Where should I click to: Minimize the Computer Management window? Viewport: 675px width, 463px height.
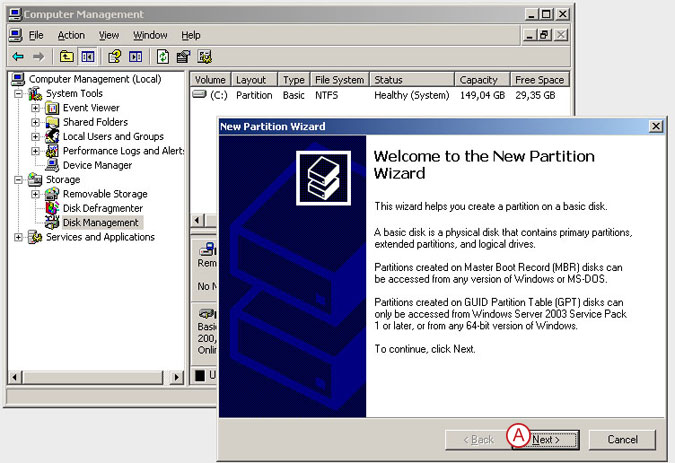[x=532, y=14]
